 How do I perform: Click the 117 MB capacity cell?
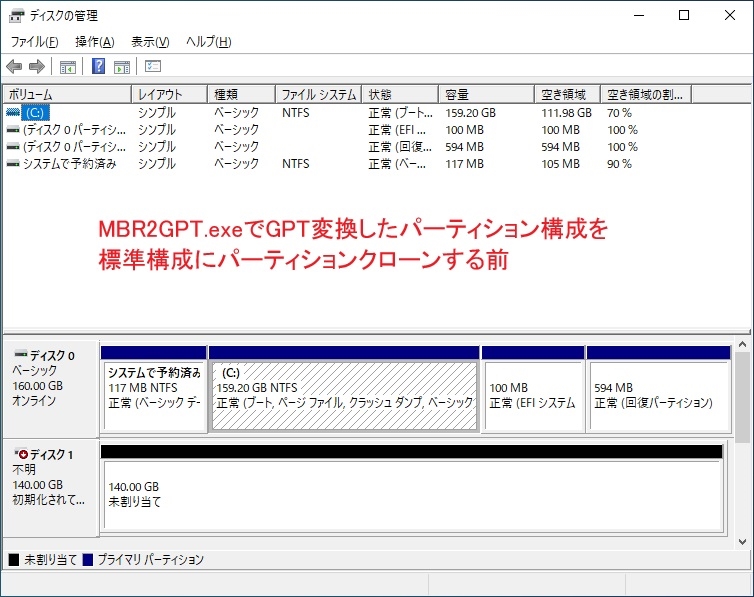coord(465,164)
